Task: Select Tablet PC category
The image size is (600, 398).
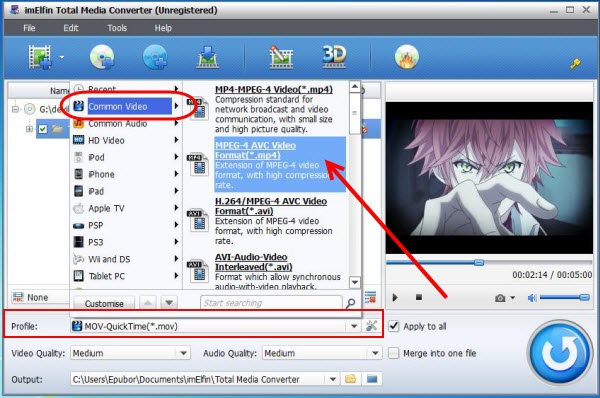Action: click(x=126, y=276)
